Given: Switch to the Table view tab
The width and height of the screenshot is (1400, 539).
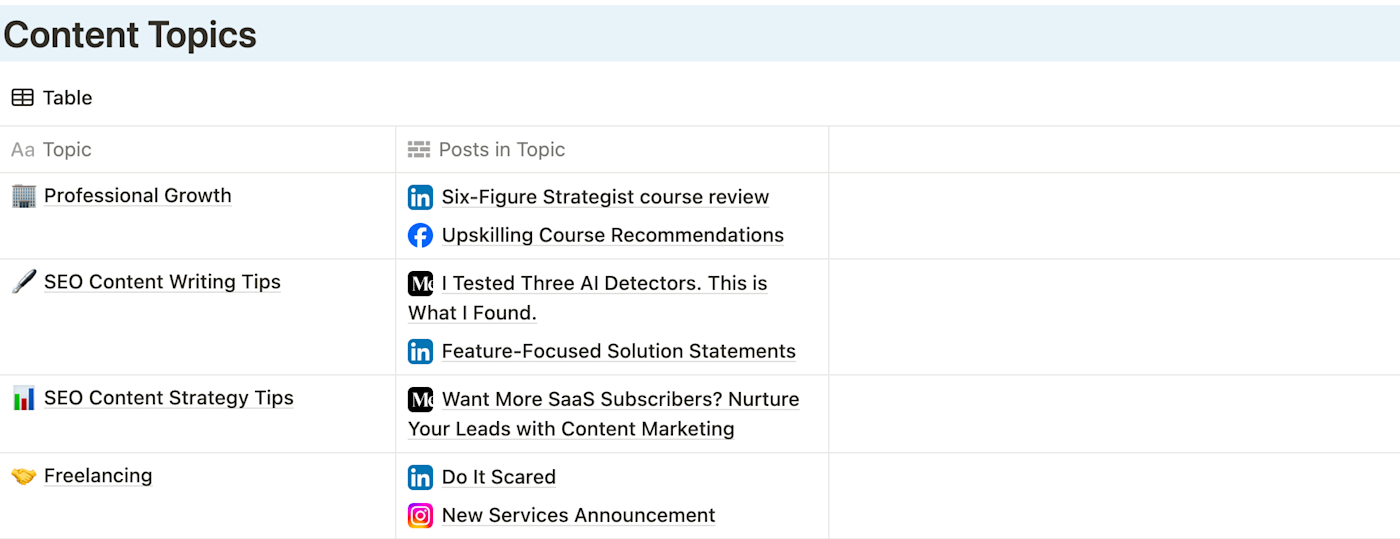Looking at the screenshot, I should click(x=52, y=98).
